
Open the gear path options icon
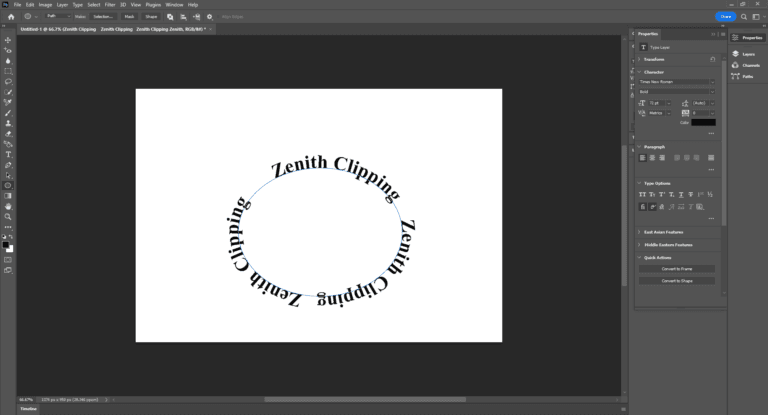tap(210, 17)
